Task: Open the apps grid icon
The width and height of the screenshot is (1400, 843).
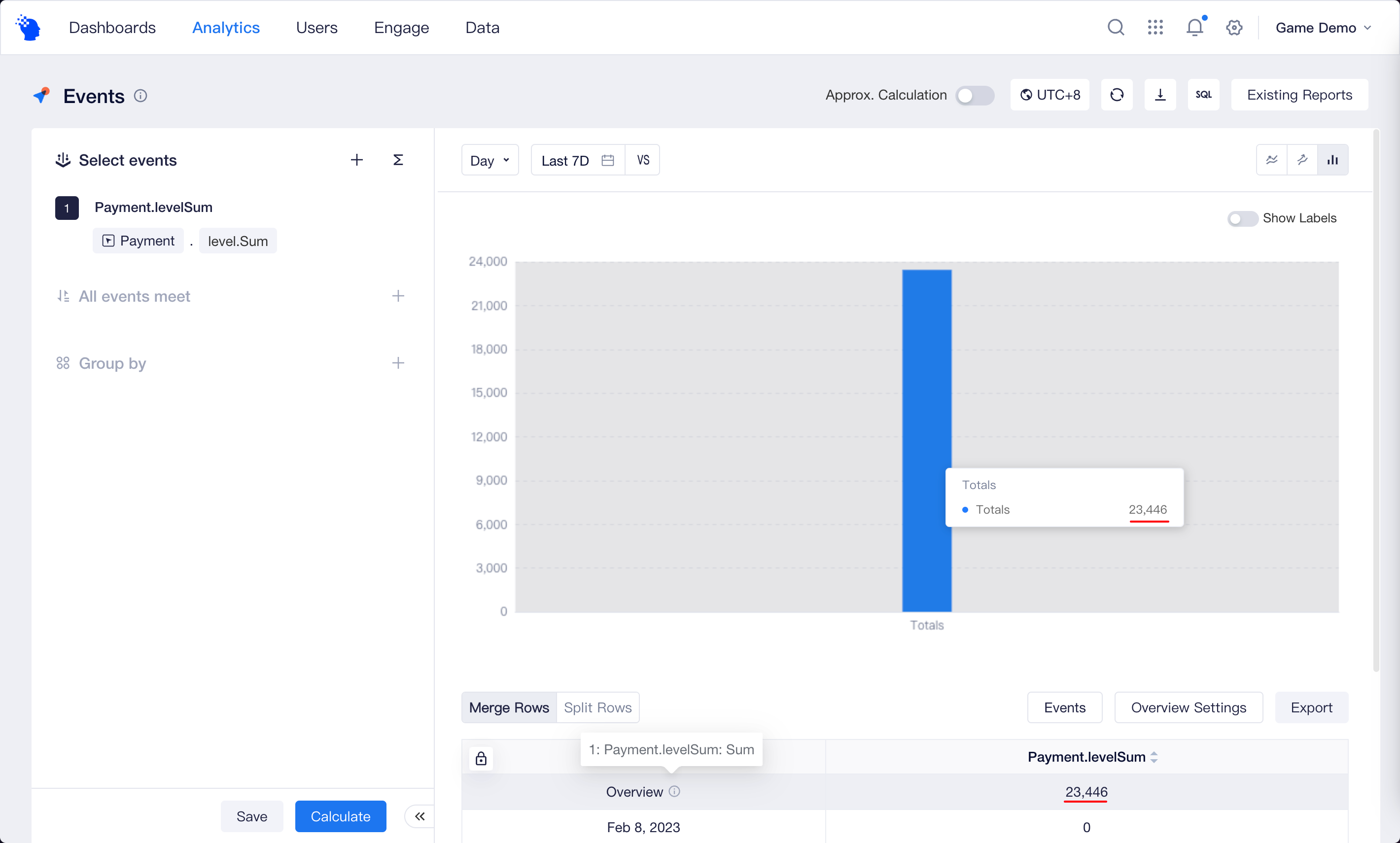Action: click(1155, 27)
